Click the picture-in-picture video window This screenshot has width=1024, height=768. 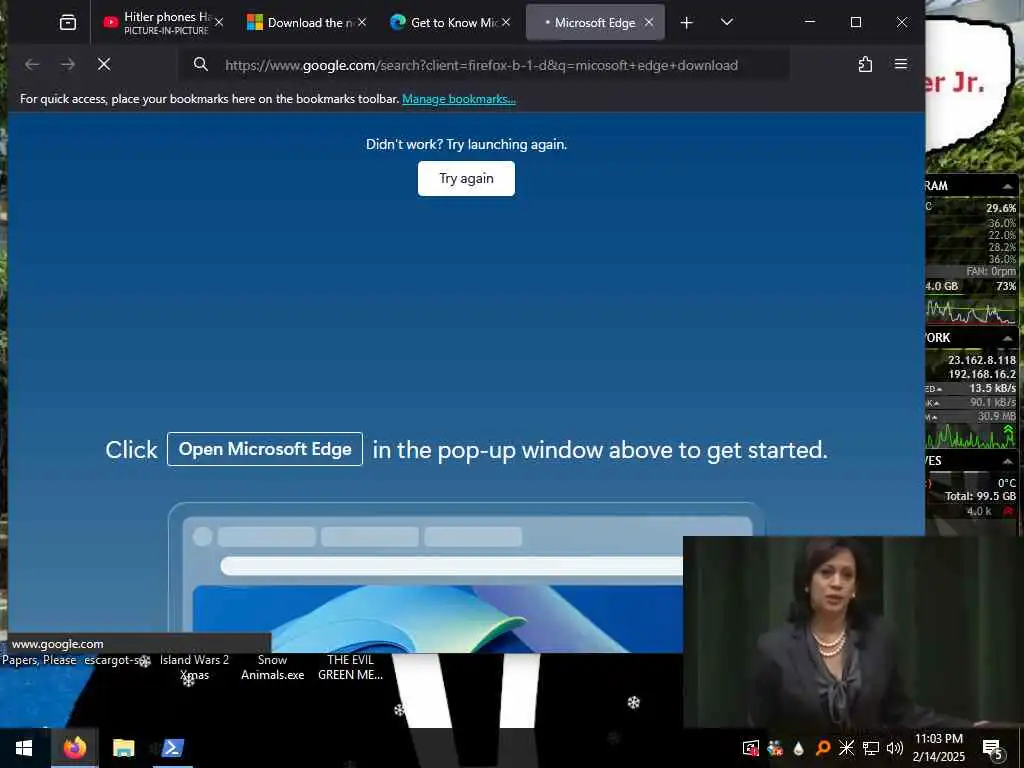point(853,632)
